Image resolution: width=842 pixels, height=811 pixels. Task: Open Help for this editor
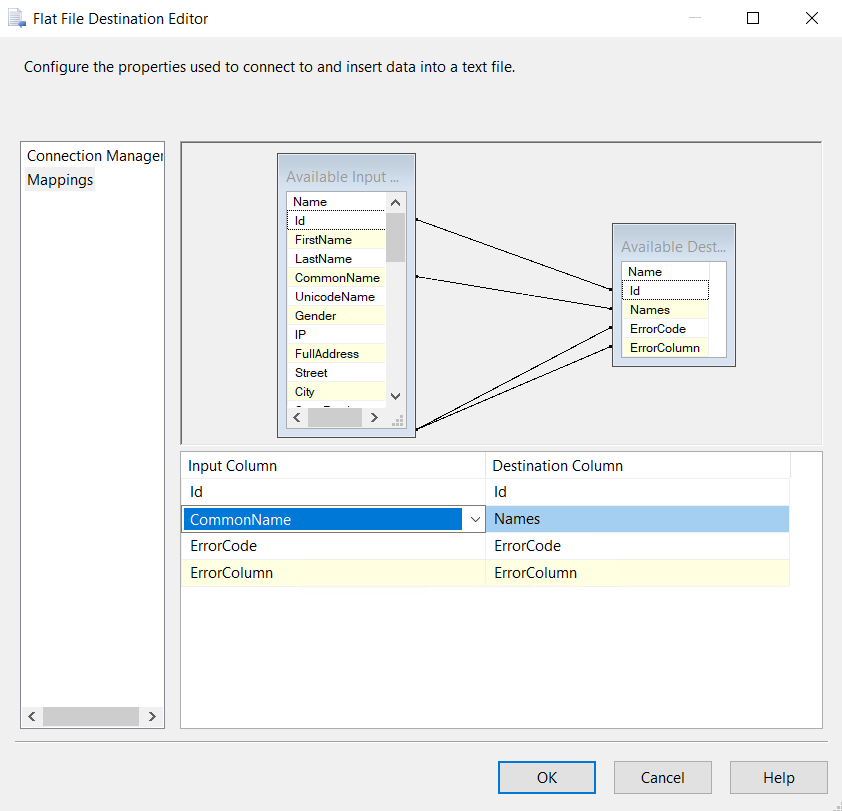point(778,777)
